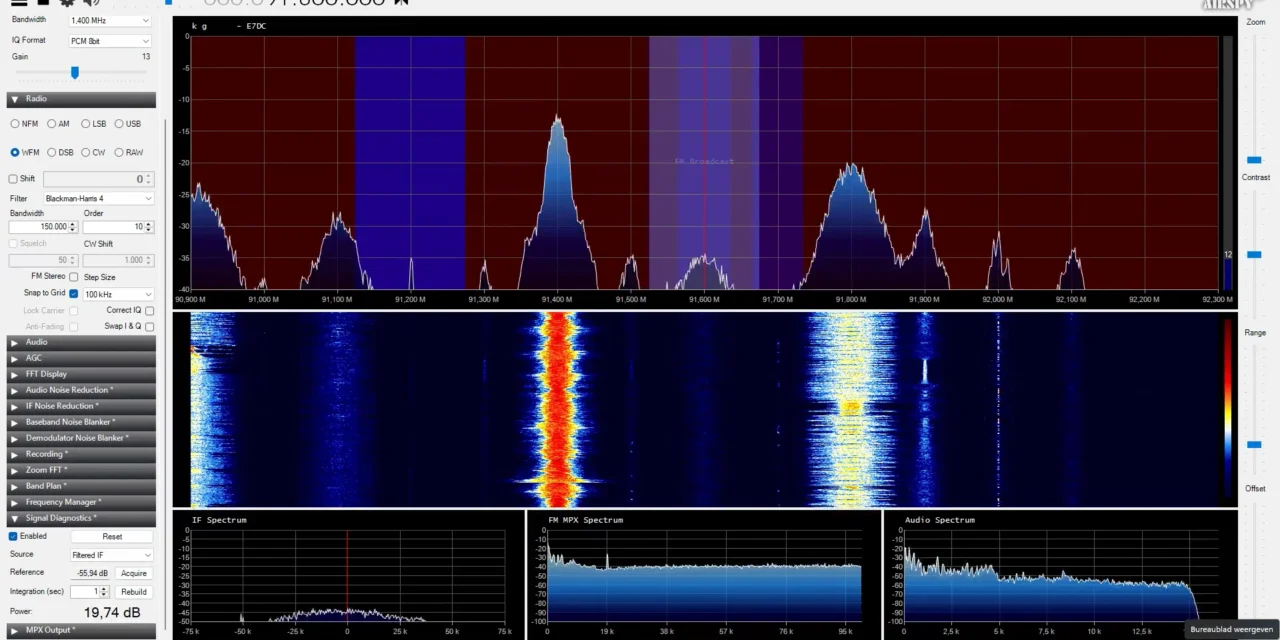Screen dimensions: 1280x640
Task: Enable Swap I & Q checkbox
Action: pyautogui.click(x=149, y=326)
